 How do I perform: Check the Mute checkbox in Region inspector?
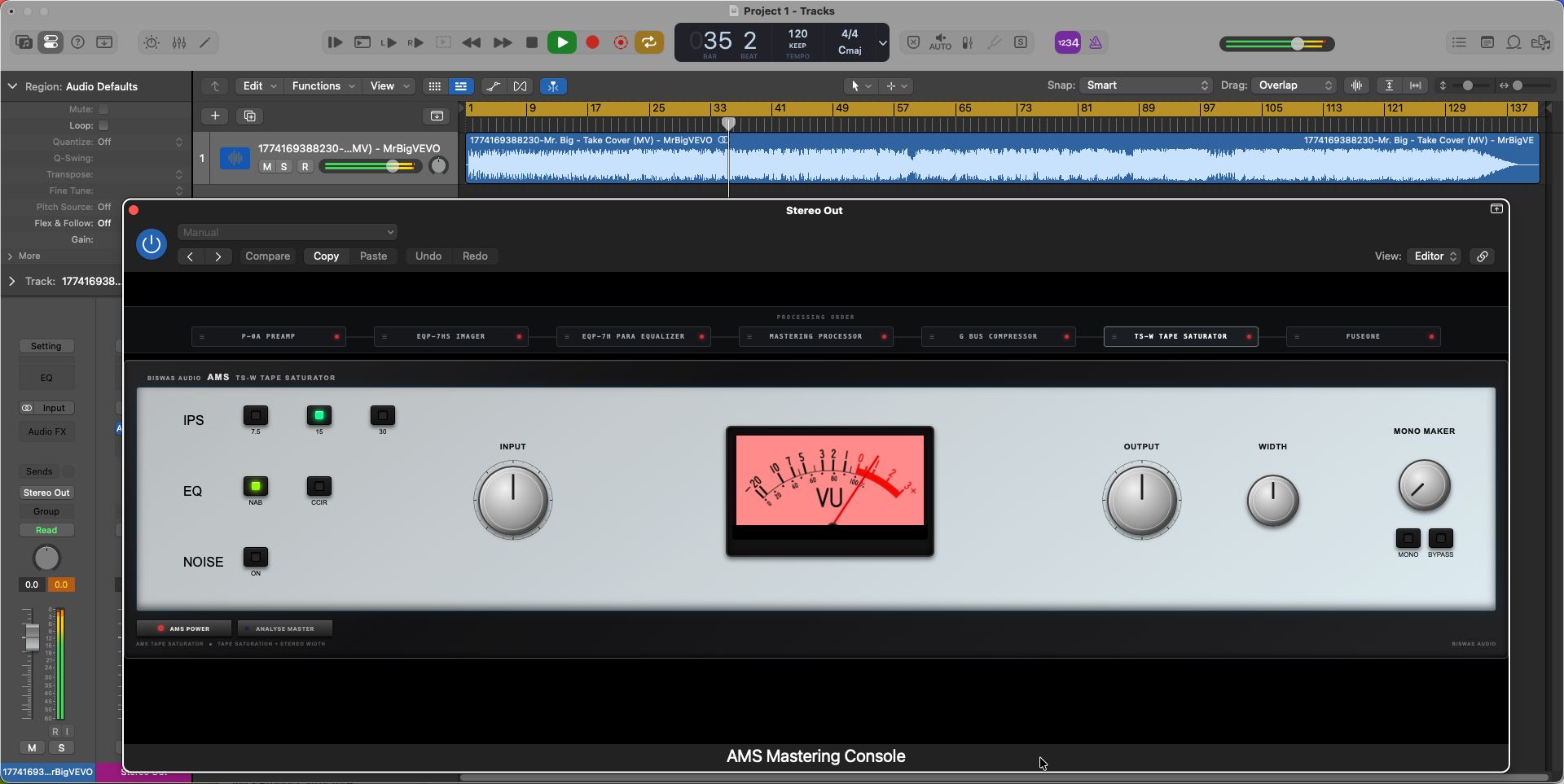point(103,109)
